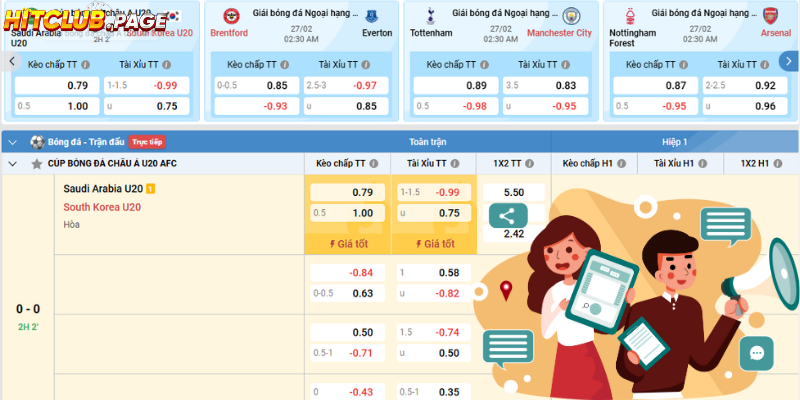Click the Brentford team crest

(229, 16)
